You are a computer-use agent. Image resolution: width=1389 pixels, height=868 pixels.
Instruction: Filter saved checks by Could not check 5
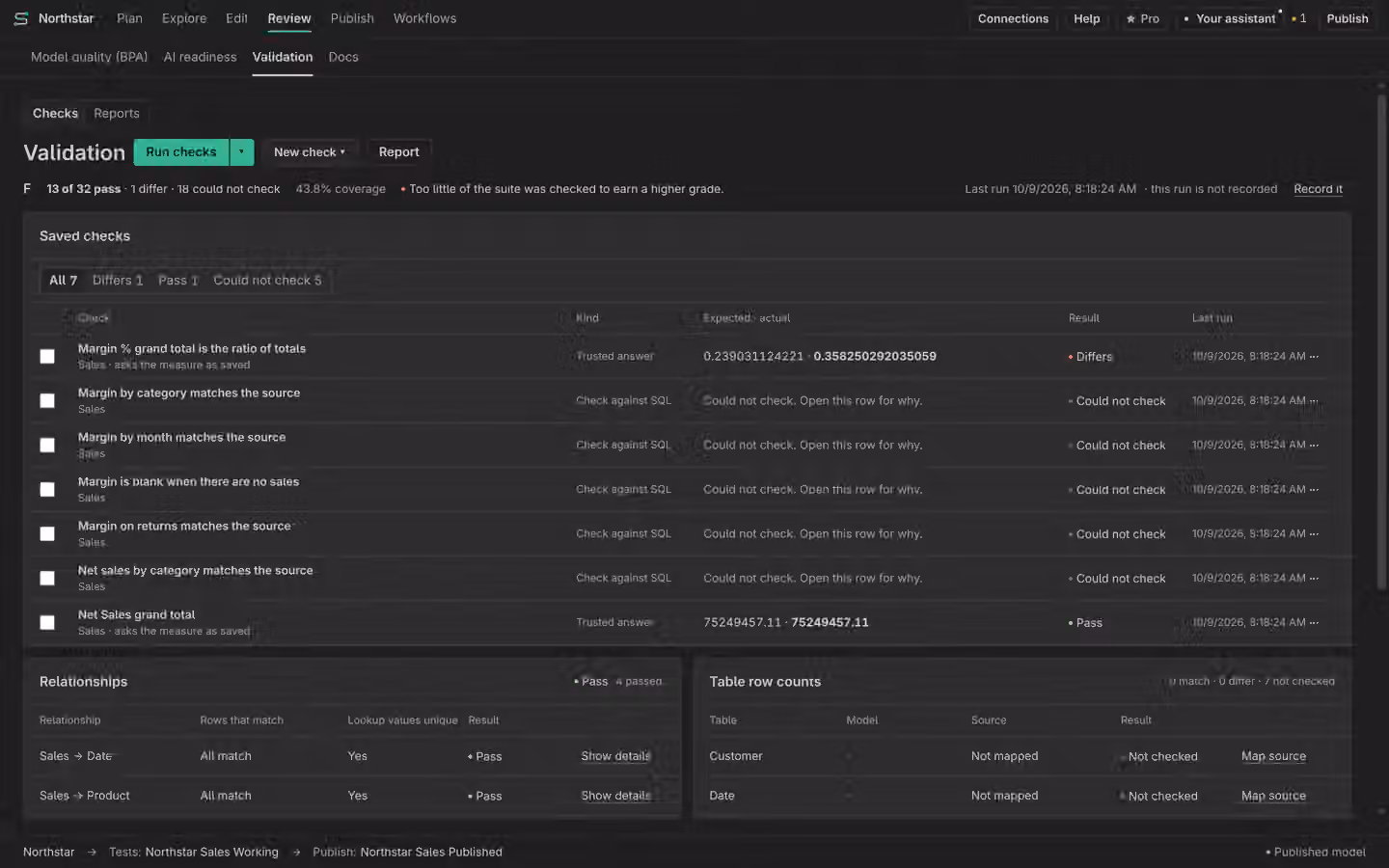coord(267,280)
